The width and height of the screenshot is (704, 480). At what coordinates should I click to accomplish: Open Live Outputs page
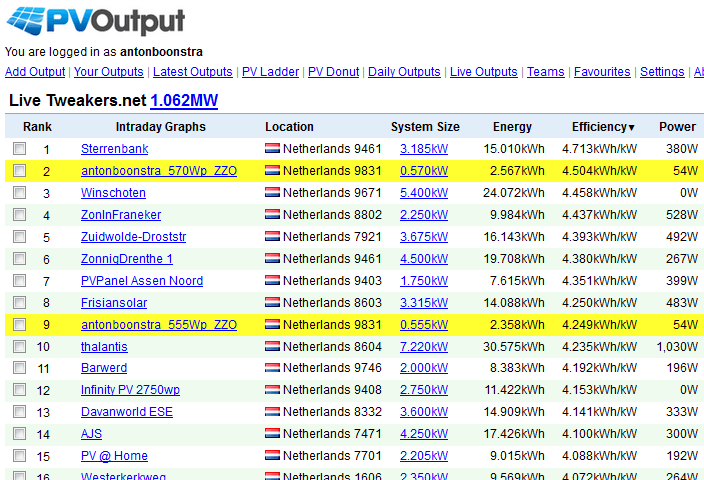[484, 72]
